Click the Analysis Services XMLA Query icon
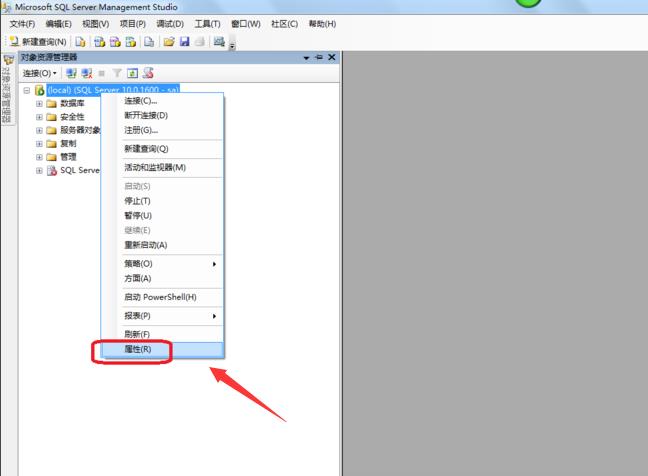This screenshot has height=476, width=648. (131, 41)
